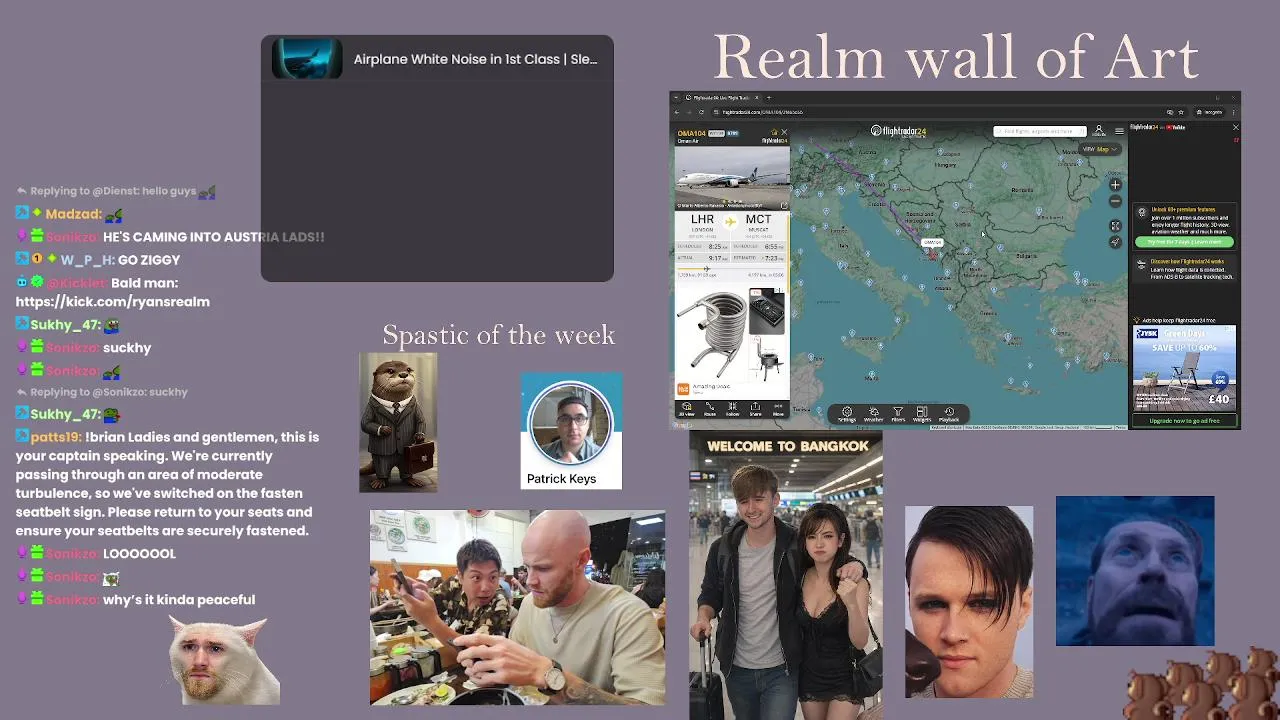Screen dimensions: 1280x720
Task: Open Flightradar24 hamburger menu
Action: (x=1119, y=131)
